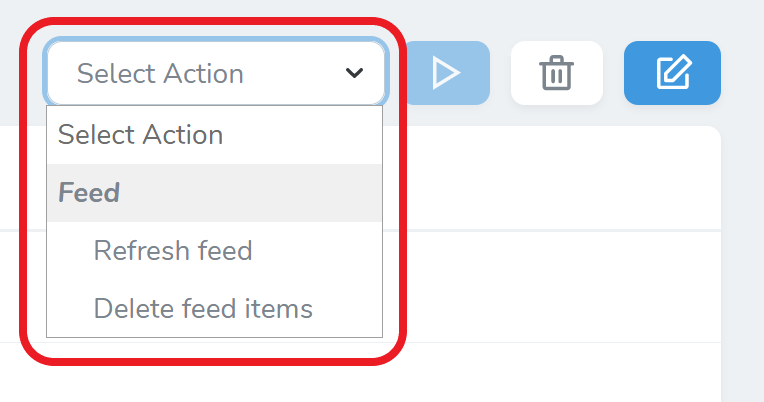The width and height of the screenshot is (764, 402).
Task: Click the blue play icon to run action
Action: click(x=445, y=73)
